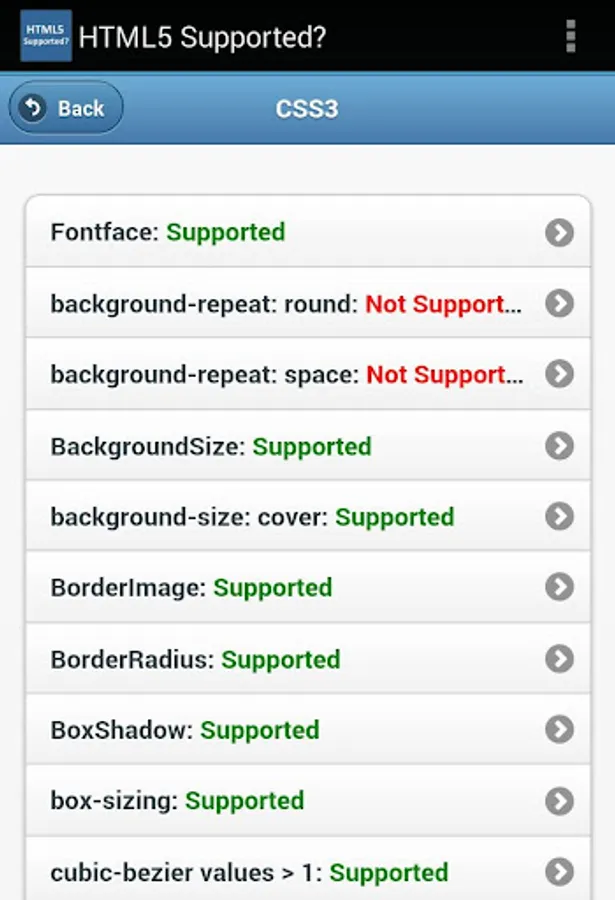The width and height of the screenshot is (615, 900).
Task: Tap arrow icon on background-repeat round row
Action: [x=559, y=303]
